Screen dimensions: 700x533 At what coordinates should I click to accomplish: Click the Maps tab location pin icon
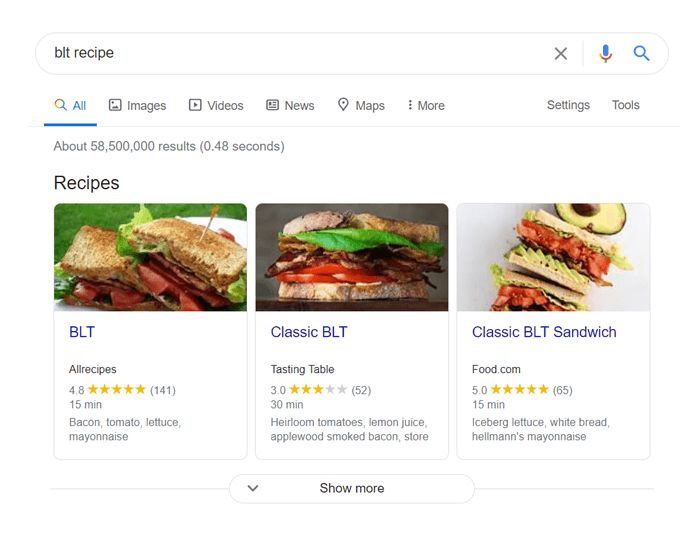[x=343, y=104]
